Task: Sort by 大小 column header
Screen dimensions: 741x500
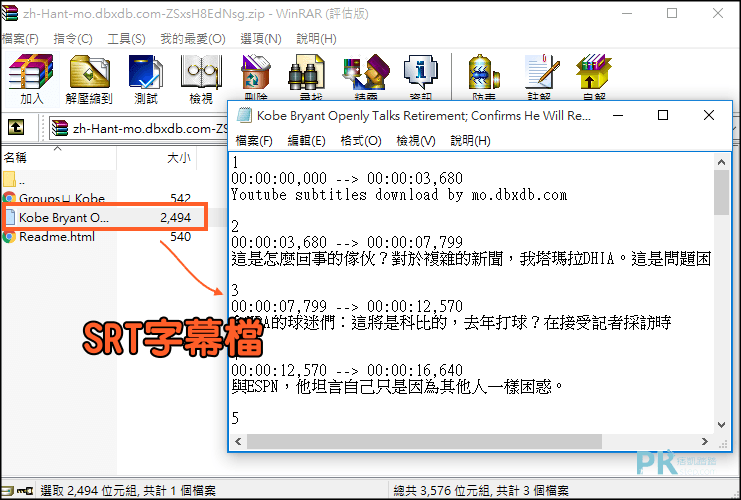Action: pyautogui.click(x=157, y=157)
